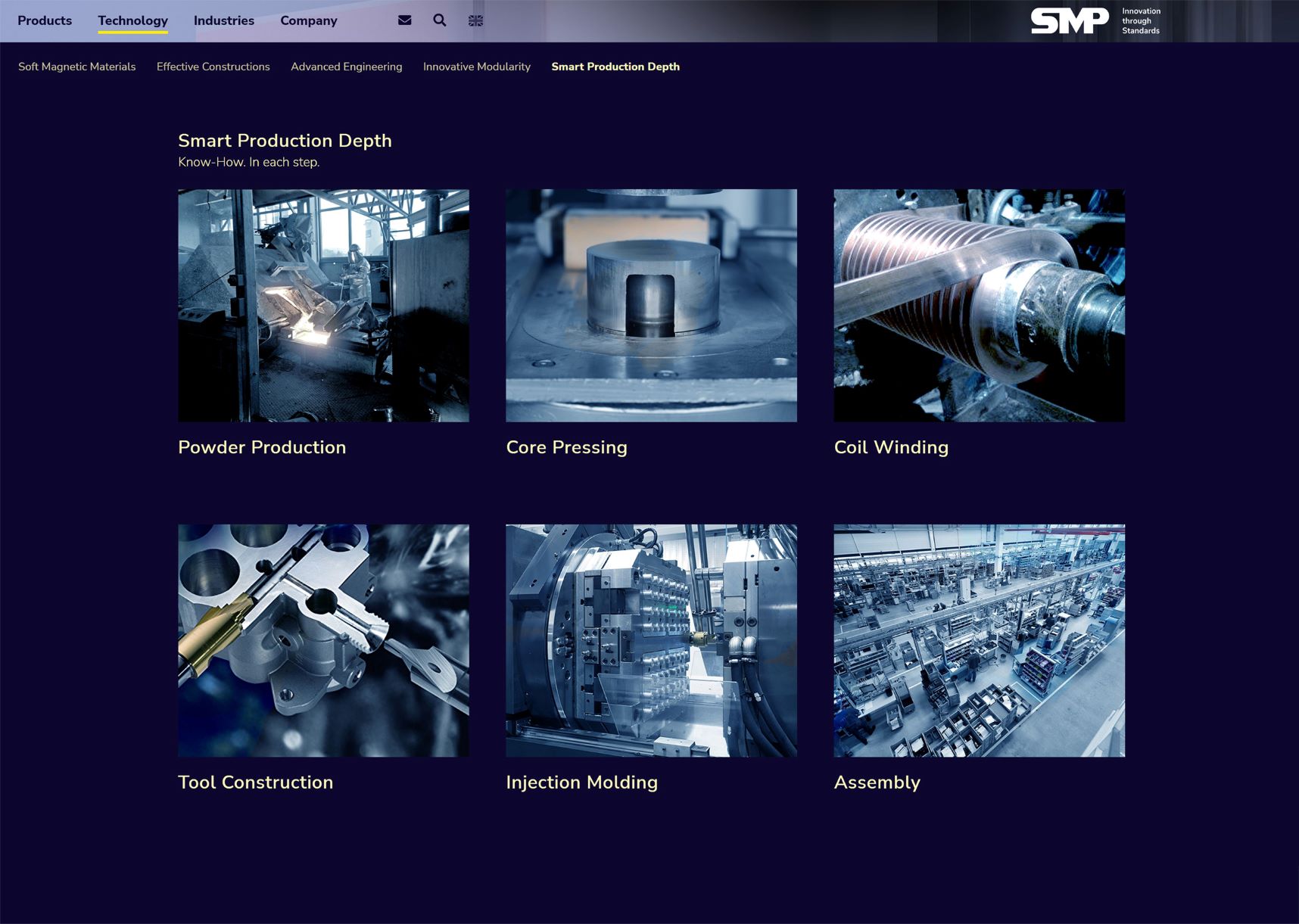Open the Industries dropdown
Screen dimensions: 1299x924
click(223, 20)
